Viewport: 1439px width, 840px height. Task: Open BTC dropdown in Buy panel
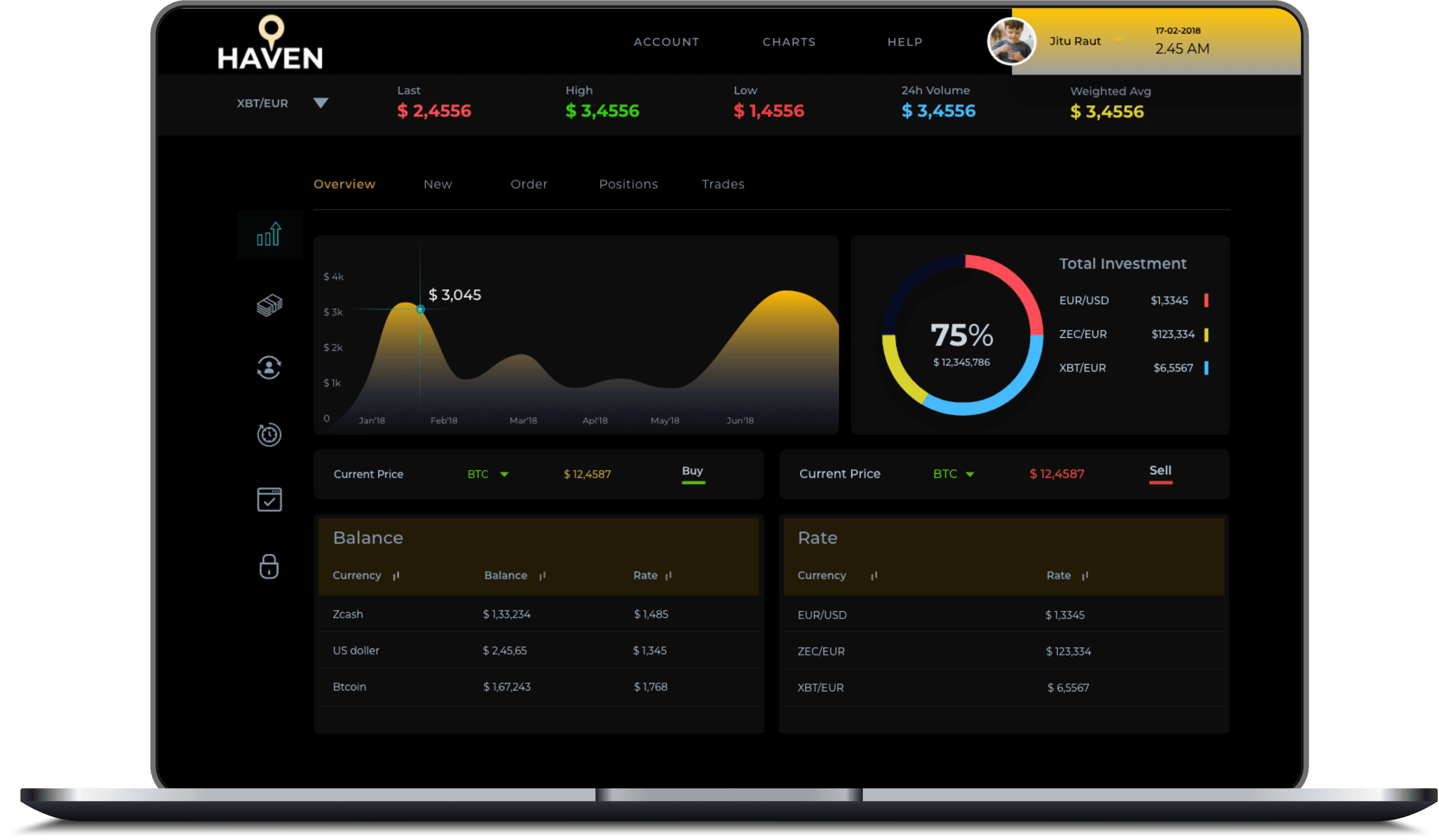point(504,475)
